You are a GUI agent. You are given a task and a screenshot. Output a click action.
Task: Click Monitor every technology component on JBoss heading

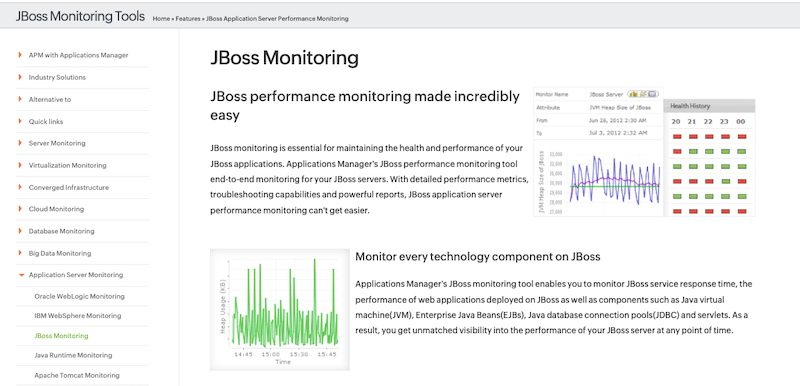coord(478,256)
